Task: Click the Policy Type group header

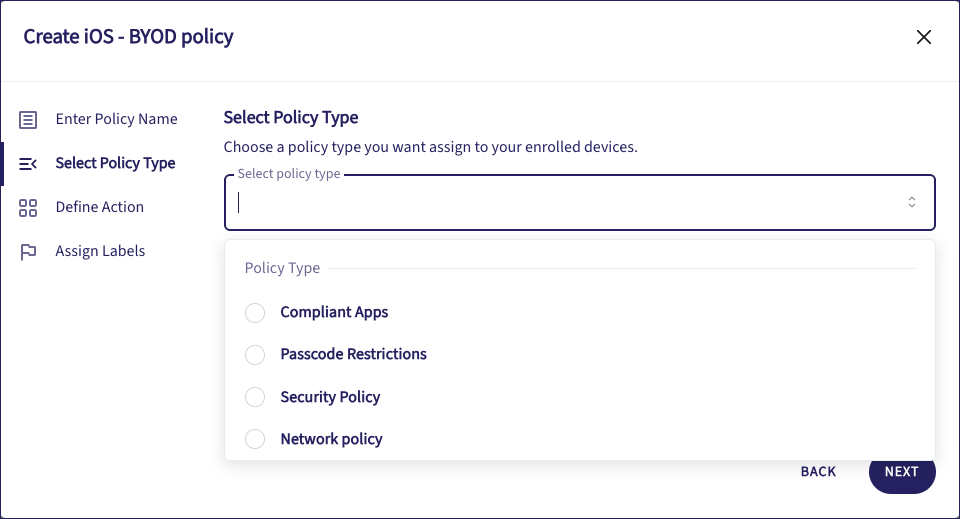Action: (282, 268)
